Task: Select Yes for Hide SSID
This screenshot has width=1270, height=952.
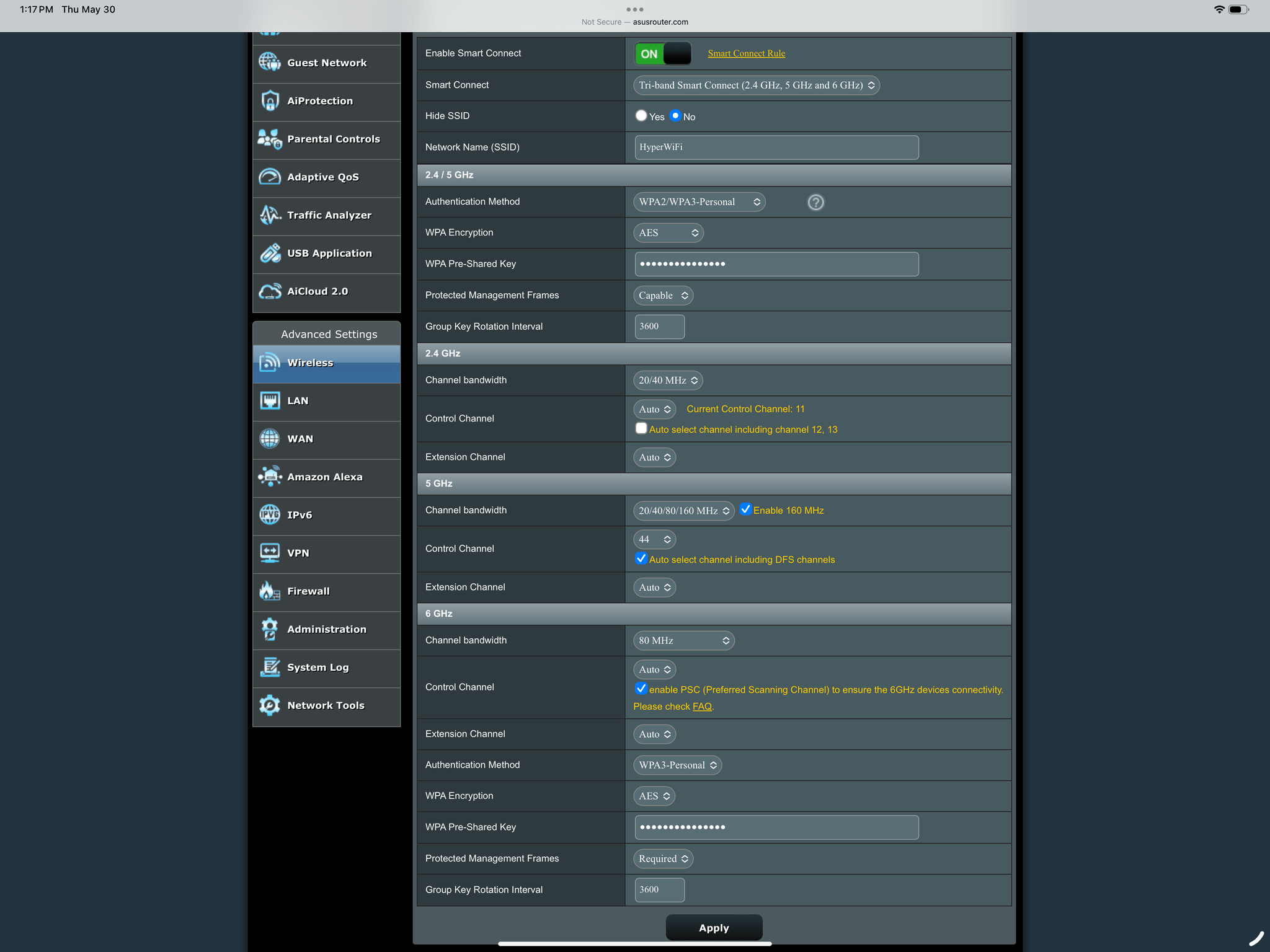Action: (641, 116)
